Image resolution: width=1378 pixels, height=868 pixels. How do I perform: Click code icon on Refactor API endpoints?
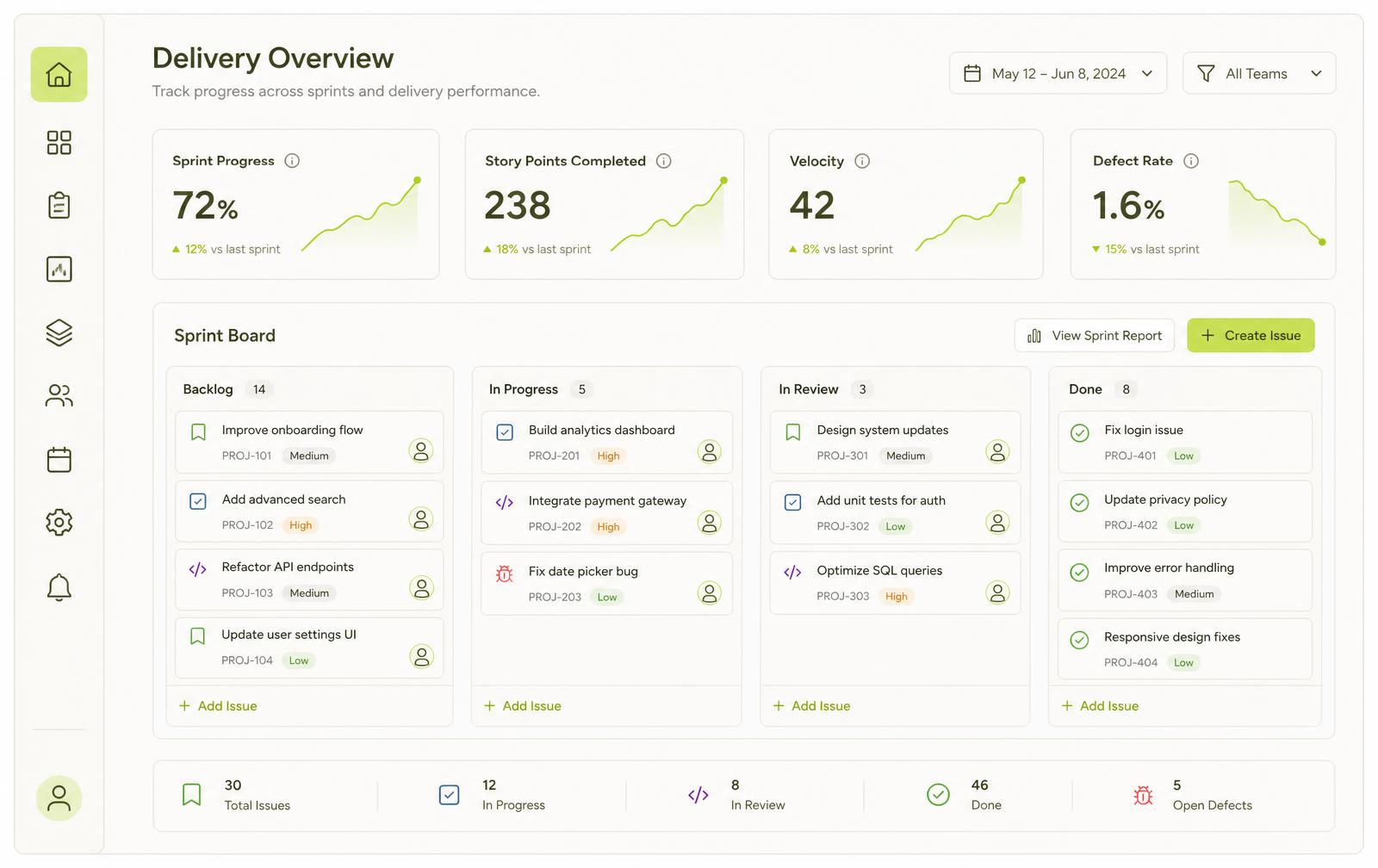click(x=197, y=569)
